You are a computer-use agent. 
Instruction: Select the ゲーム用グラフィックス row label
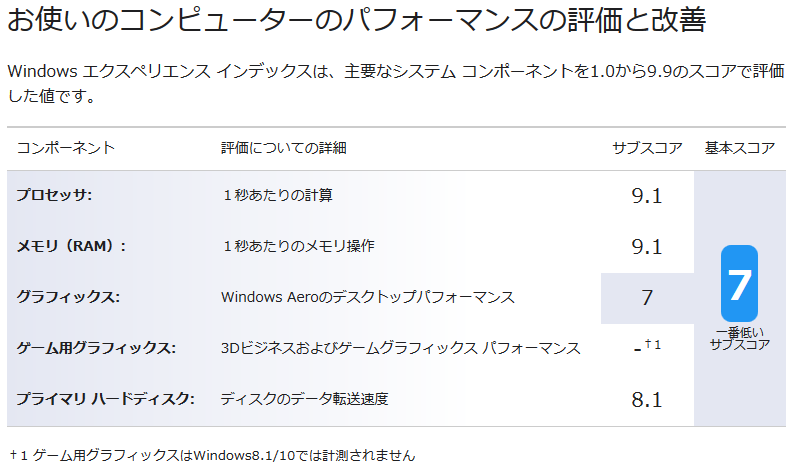[96, 348]
